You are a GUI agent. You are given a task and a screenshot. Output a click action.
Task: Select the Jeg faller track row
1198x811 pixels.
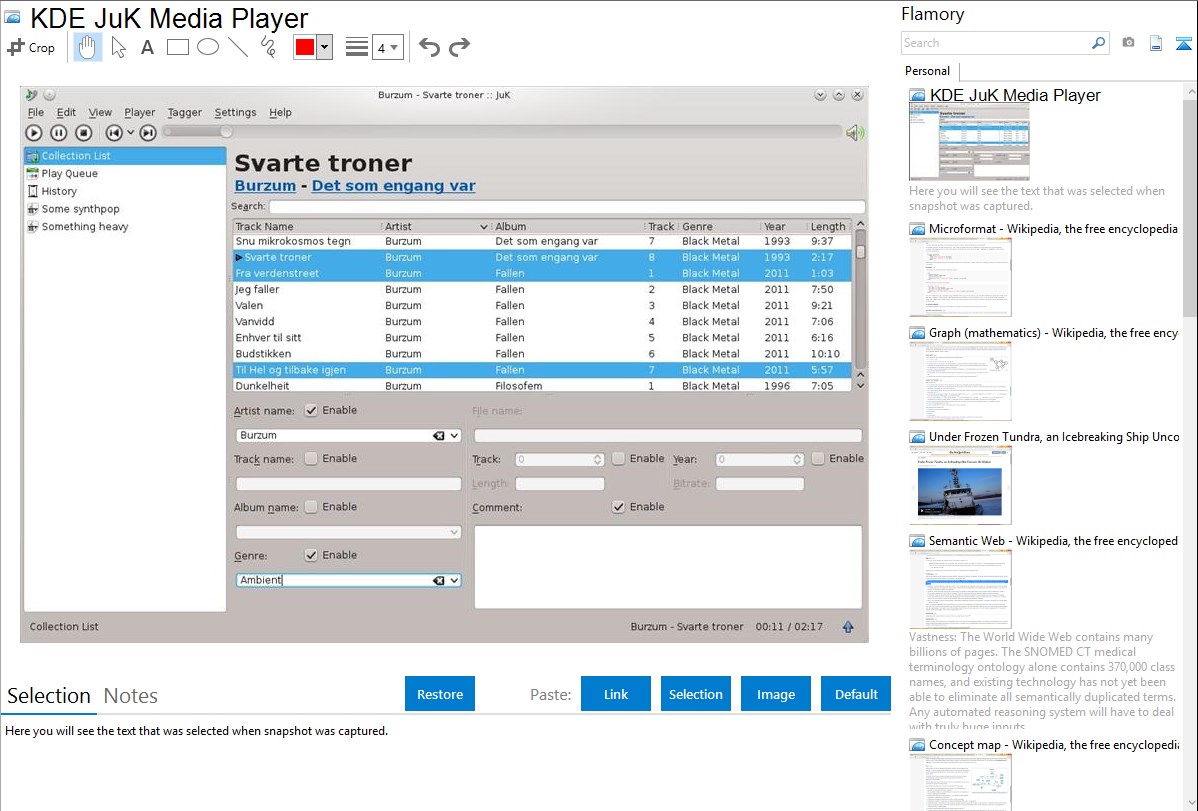coord(542,290)
